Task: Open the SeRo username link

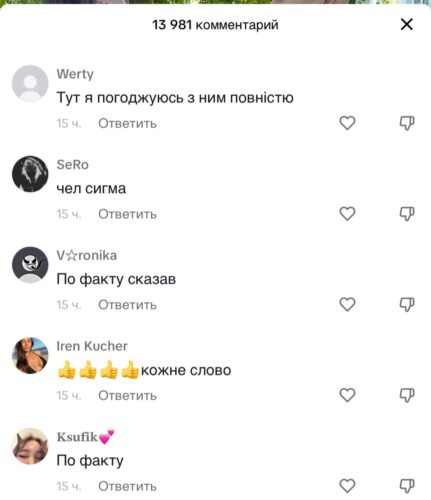Action: 72,165
